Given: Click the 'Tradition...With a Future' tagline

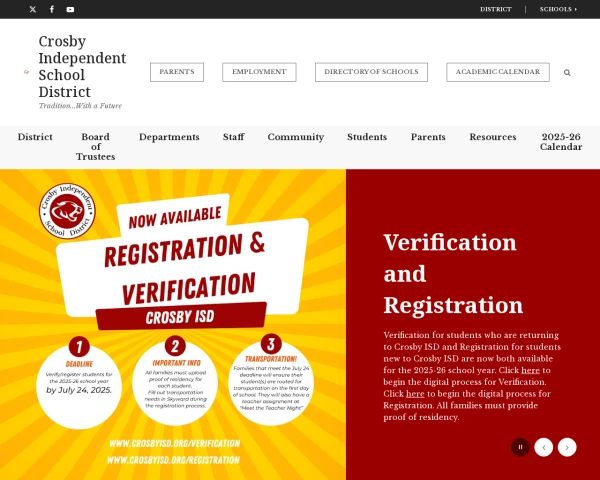Looking at the screenshot, I should pyautogui.click(x=80, y=106).
